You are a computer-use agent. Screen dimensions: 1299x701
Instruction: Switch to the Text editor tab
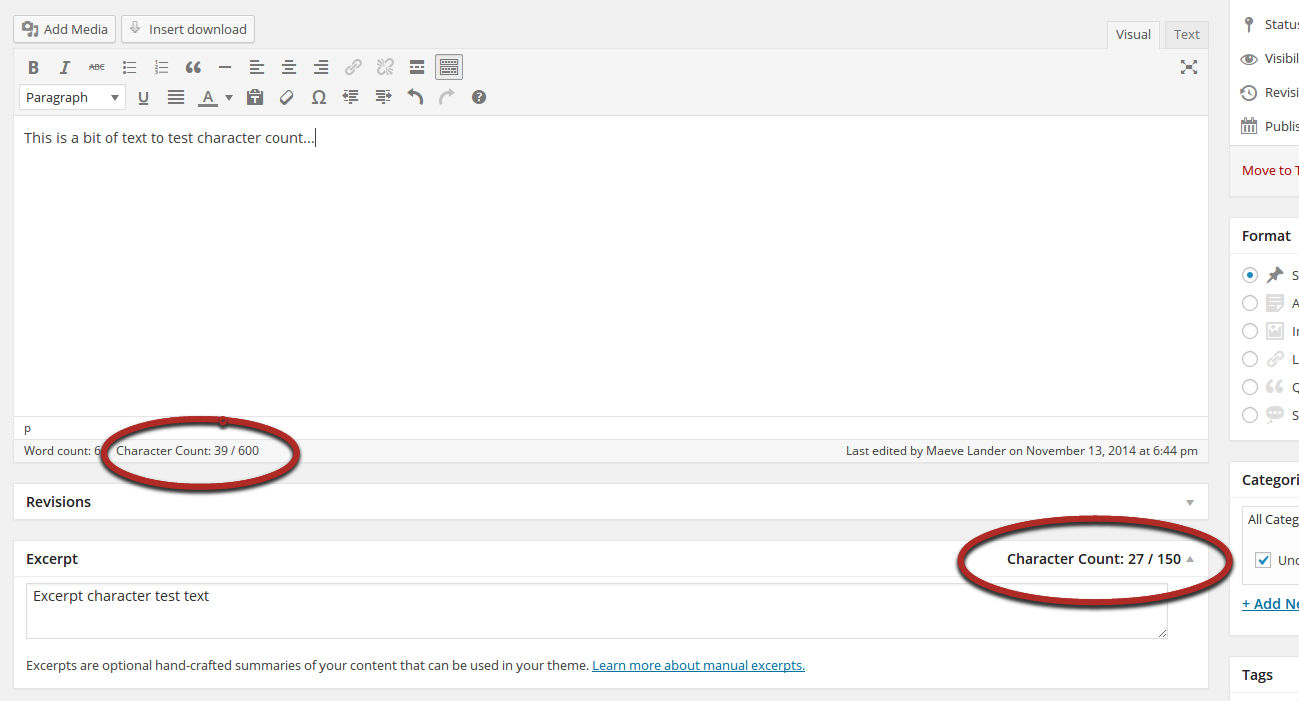click(1186, 34)
